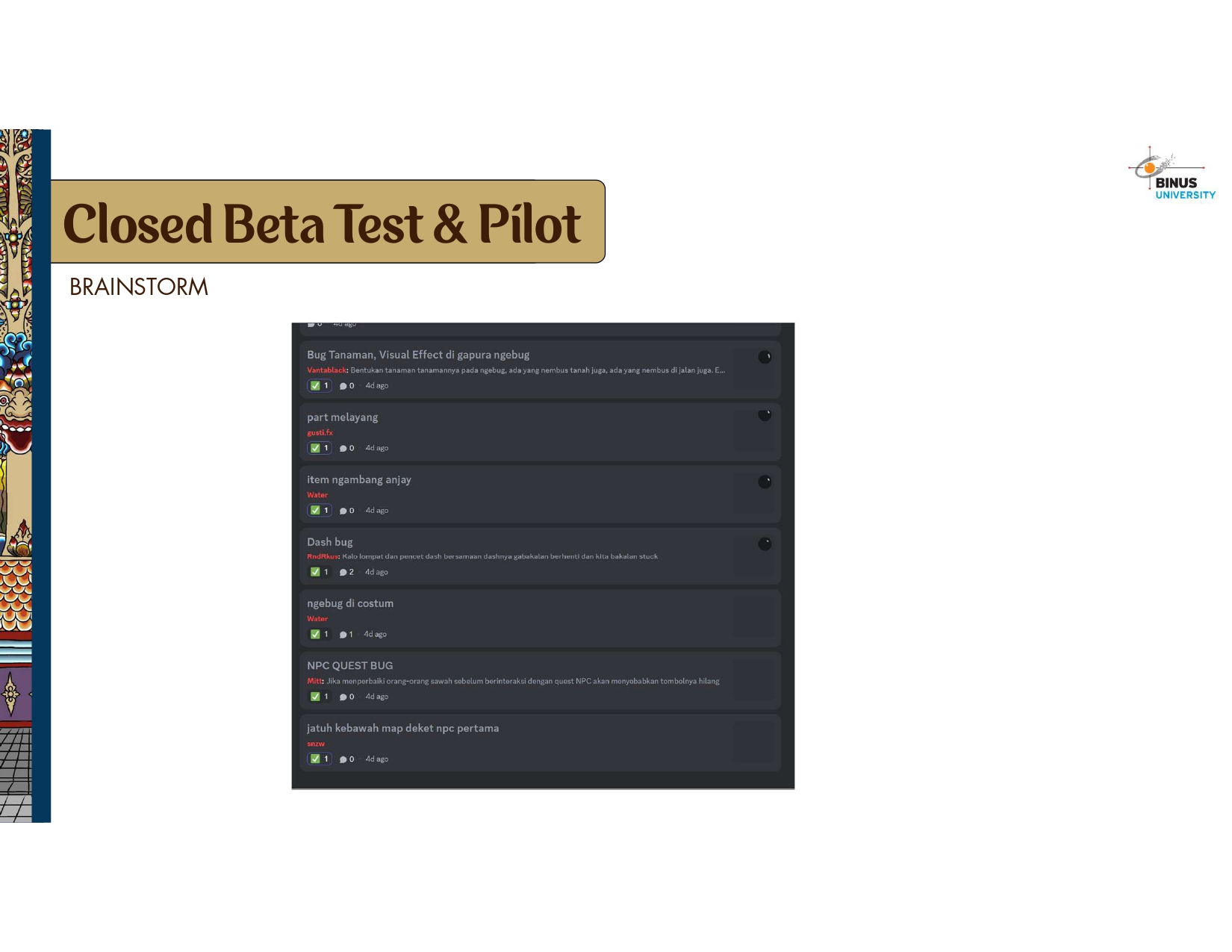Toggle checkmark reaction on 'jatuh kebawah map' post
Viewport: 1232px width, 952px height.
(320, 759)
